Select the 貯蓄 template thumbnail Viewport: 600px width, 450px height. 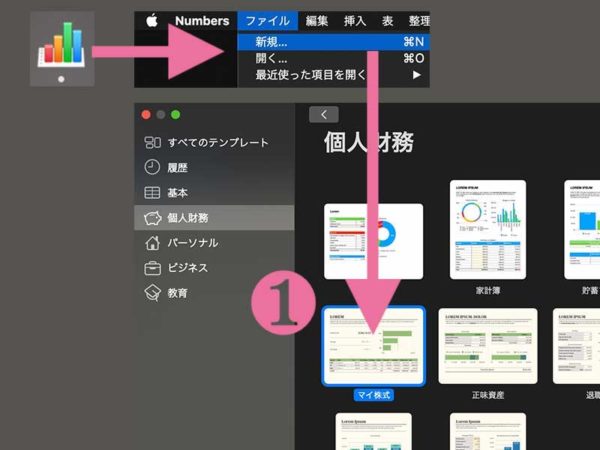(582, 230)
